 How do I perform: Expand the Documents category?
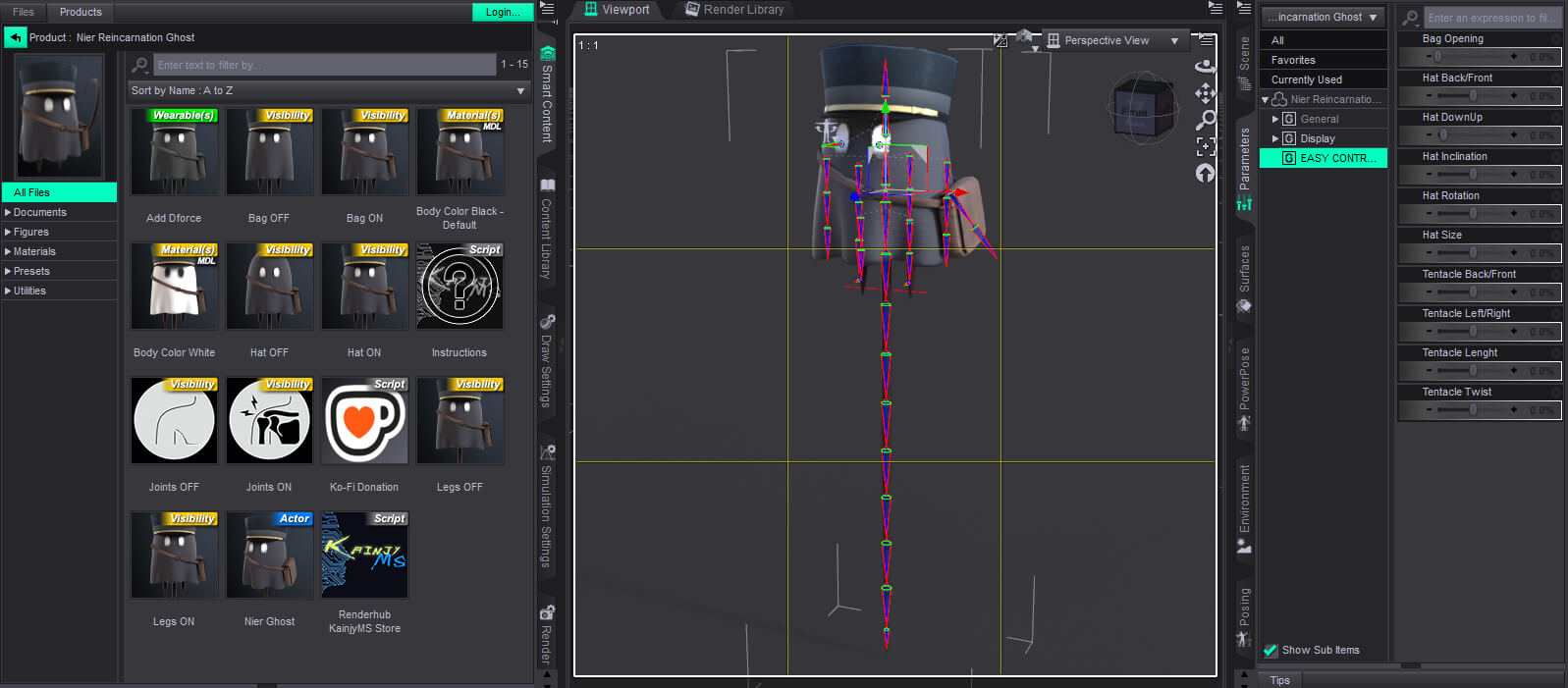click(x=8, y=212)
